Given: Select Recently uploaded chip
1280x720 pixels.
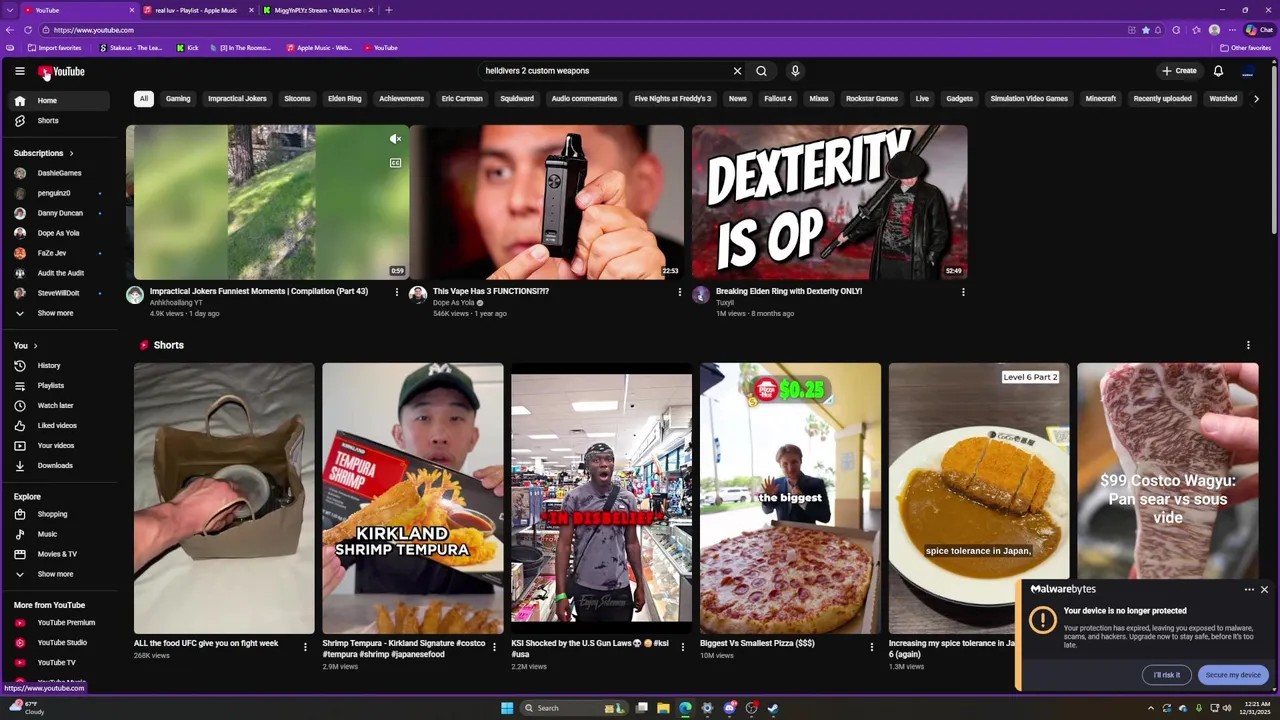Looking at the screenshot, I should (x=1162, y=98).
